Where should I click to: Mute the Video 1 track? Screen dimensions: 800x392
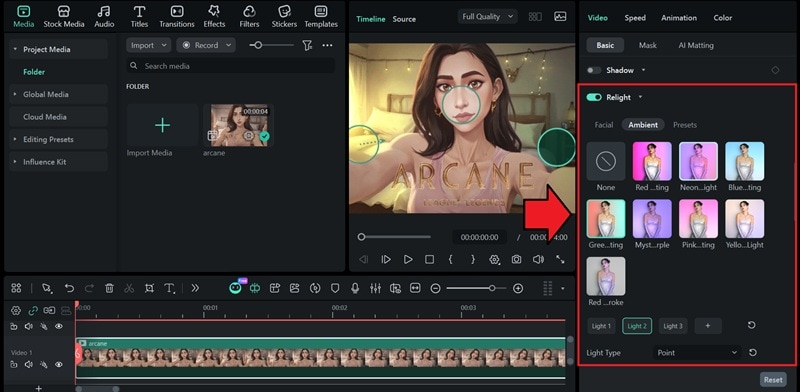pos(29,364)
